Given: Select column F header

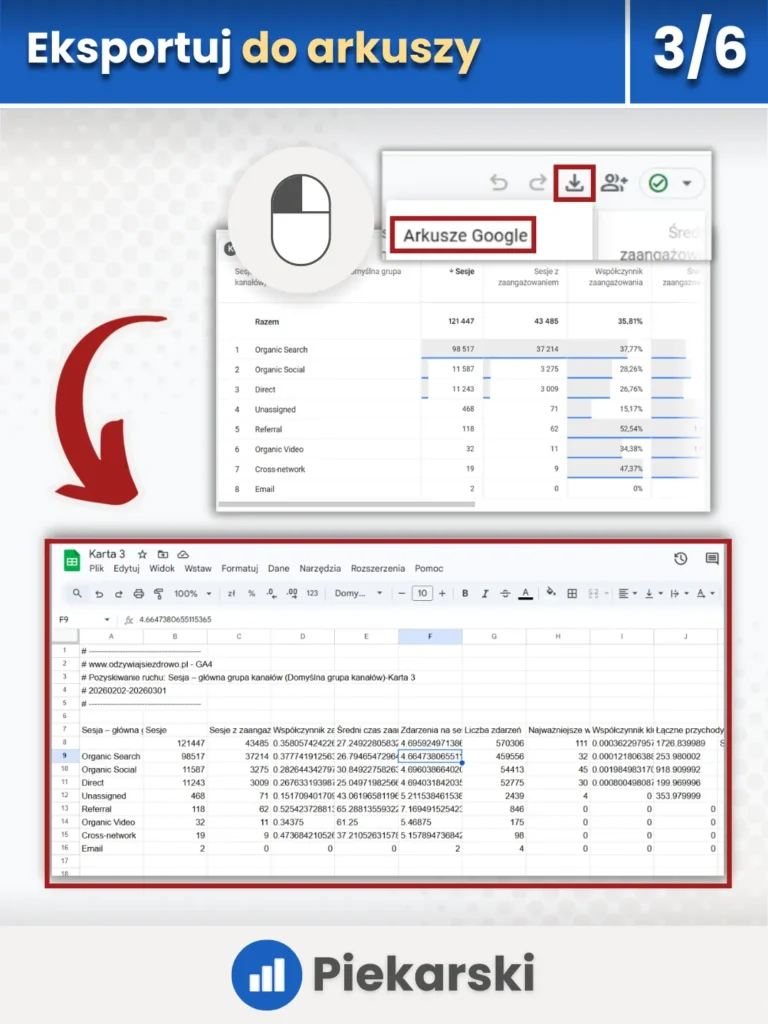Looking at the screenshot, I should [430, 636].
